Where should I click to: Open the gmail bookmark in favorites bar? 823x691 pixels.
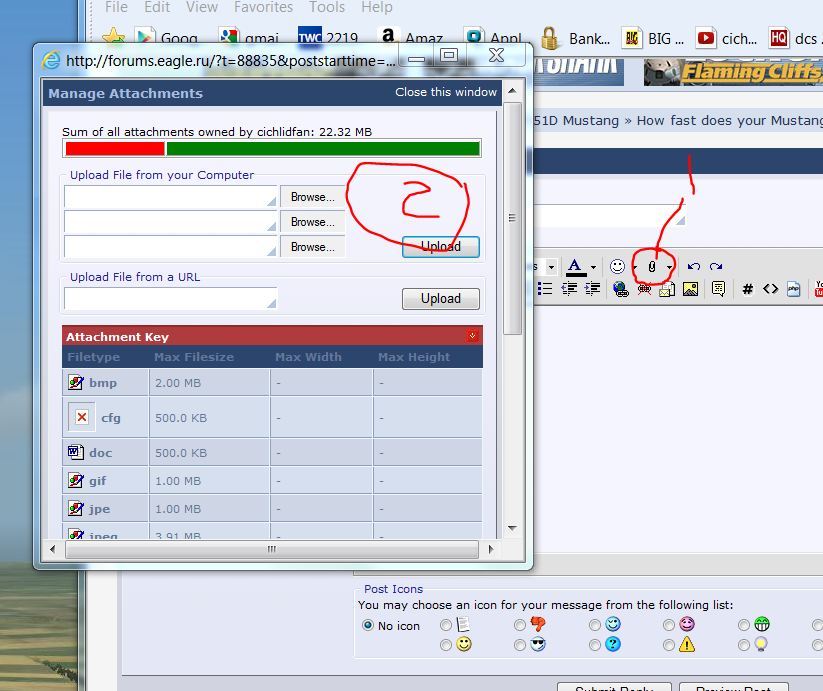click(249, 38)
